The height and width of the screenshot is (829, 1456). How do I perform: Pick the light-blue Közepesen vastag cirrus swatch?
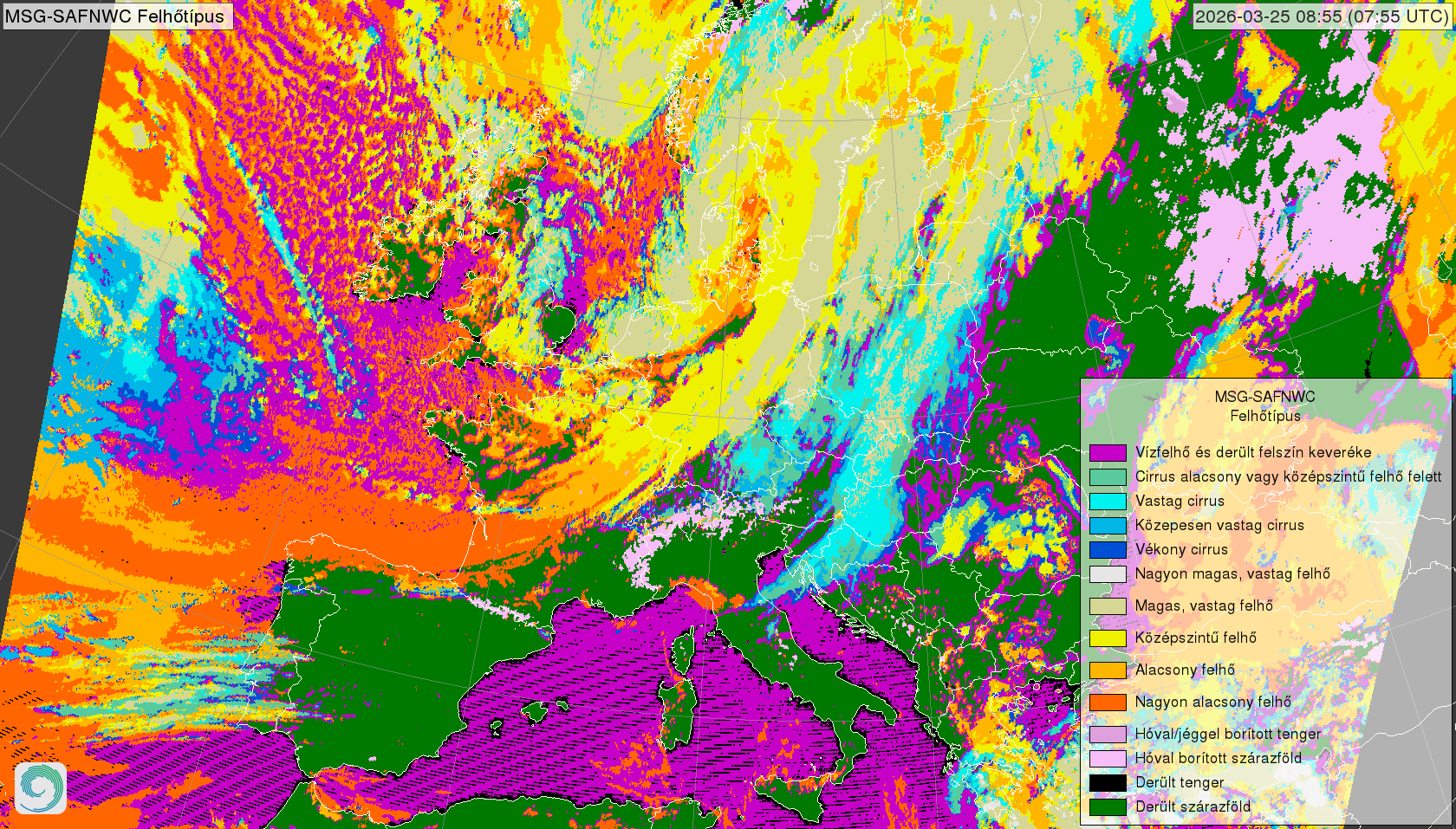coord(1108,525)
